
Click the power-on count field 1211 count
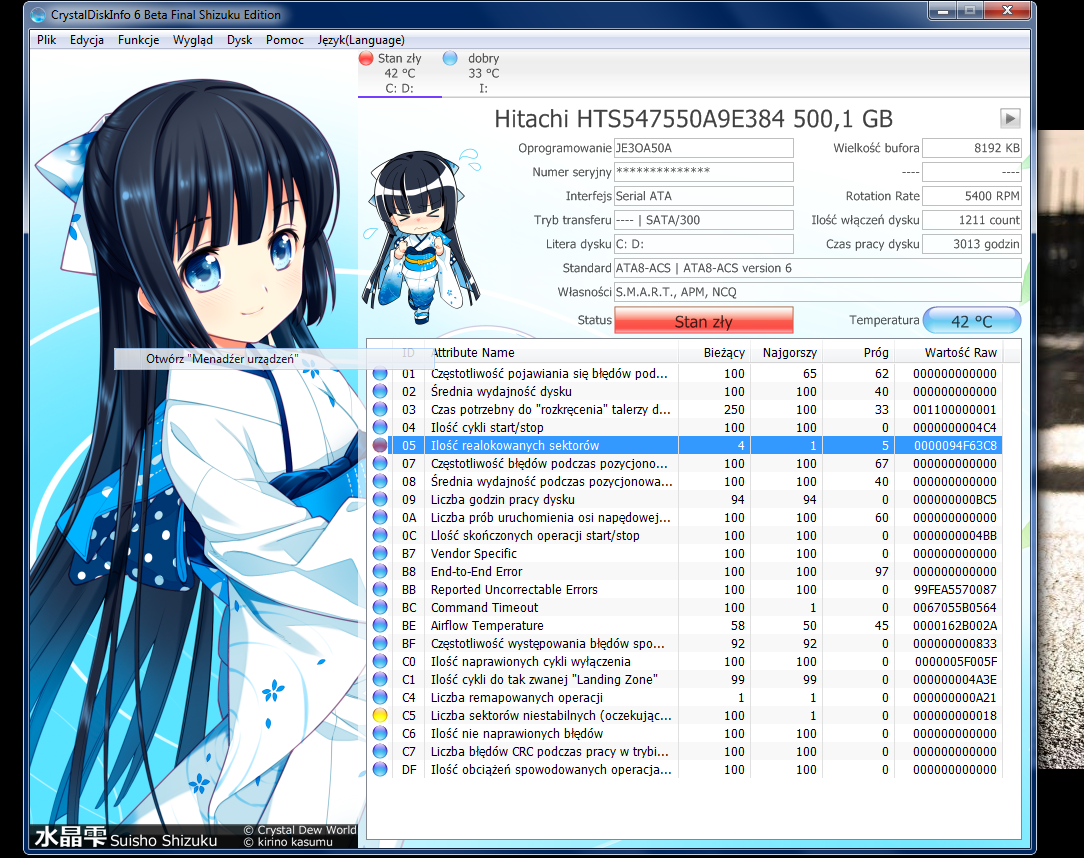[x=972, y=220]
